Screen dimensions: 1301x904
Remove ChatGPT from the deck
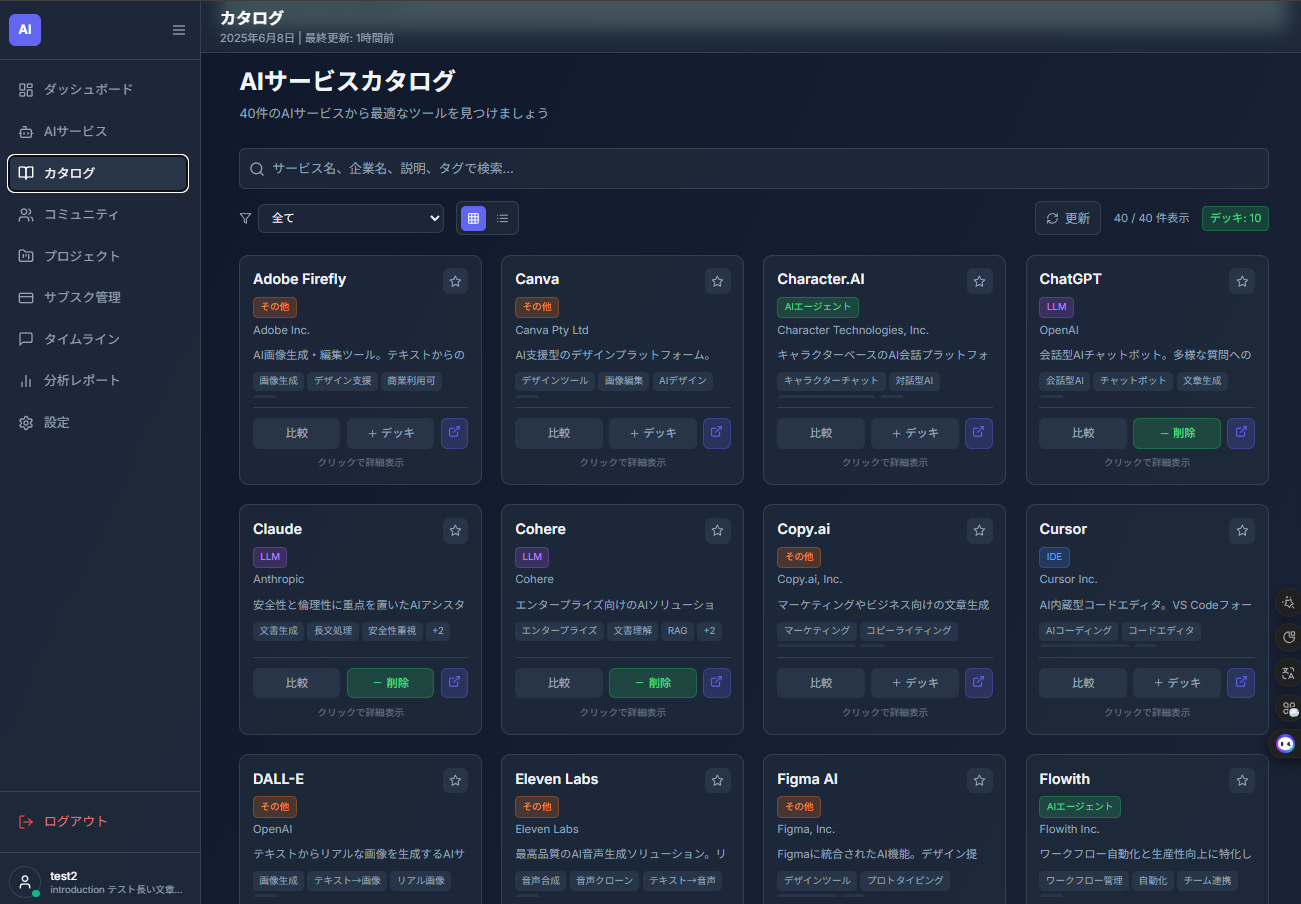[x=1177, y=433]
